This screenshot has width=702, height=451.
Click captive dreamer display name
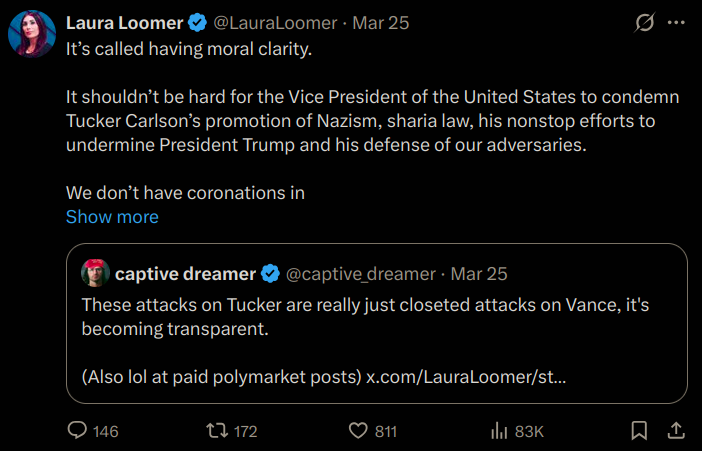coord(185,274)
